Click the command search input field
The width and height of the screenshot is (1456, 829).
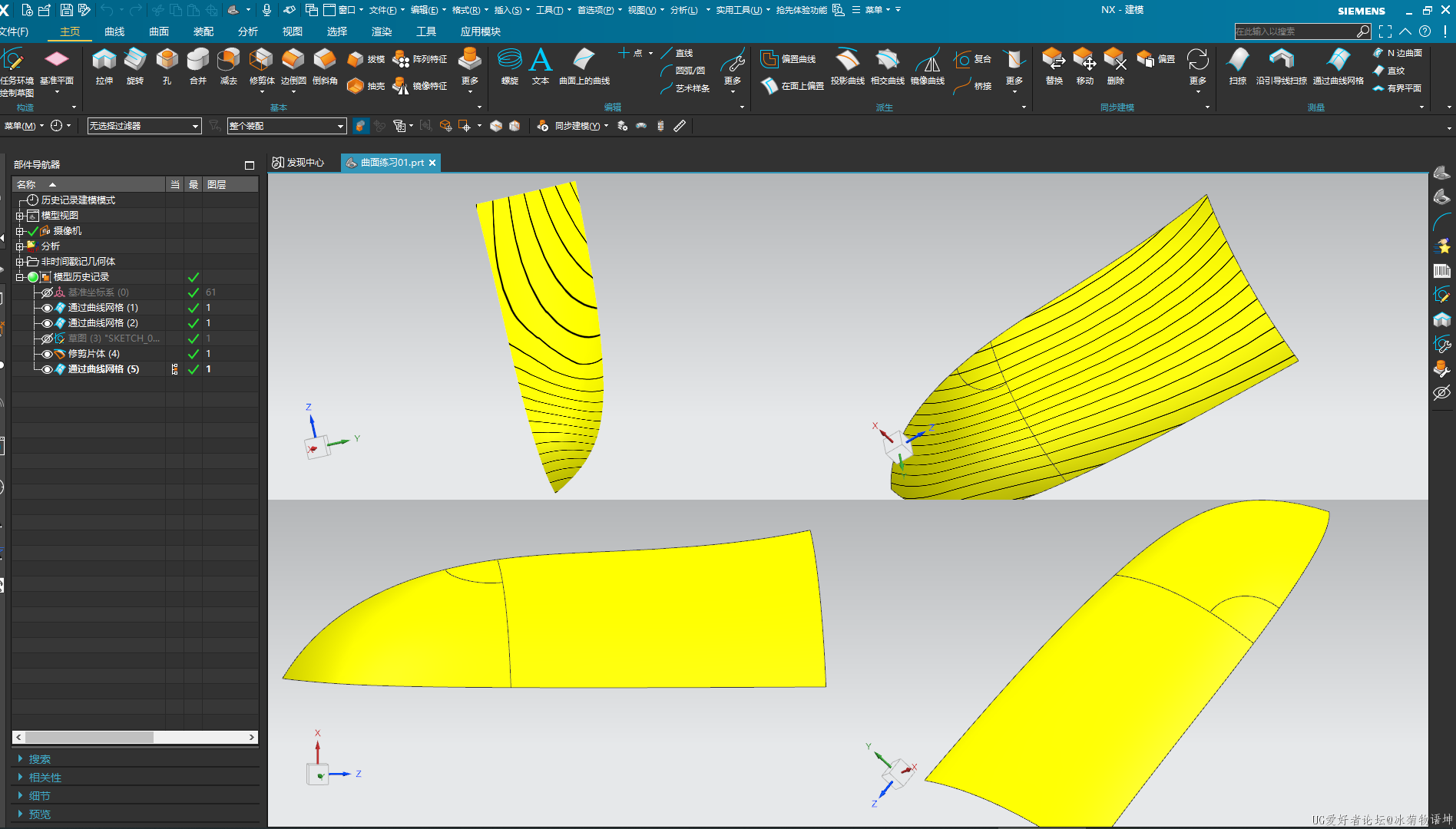click(1295, 31)
